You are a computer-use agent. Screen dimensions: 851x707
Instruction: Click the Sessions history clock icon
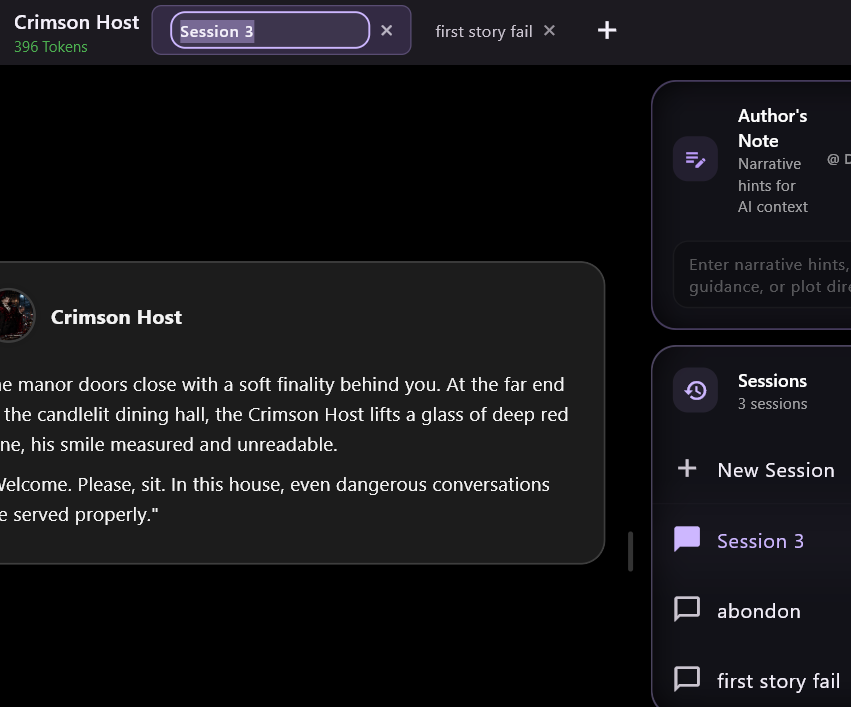pyautogui.click(x=695, y=391)
